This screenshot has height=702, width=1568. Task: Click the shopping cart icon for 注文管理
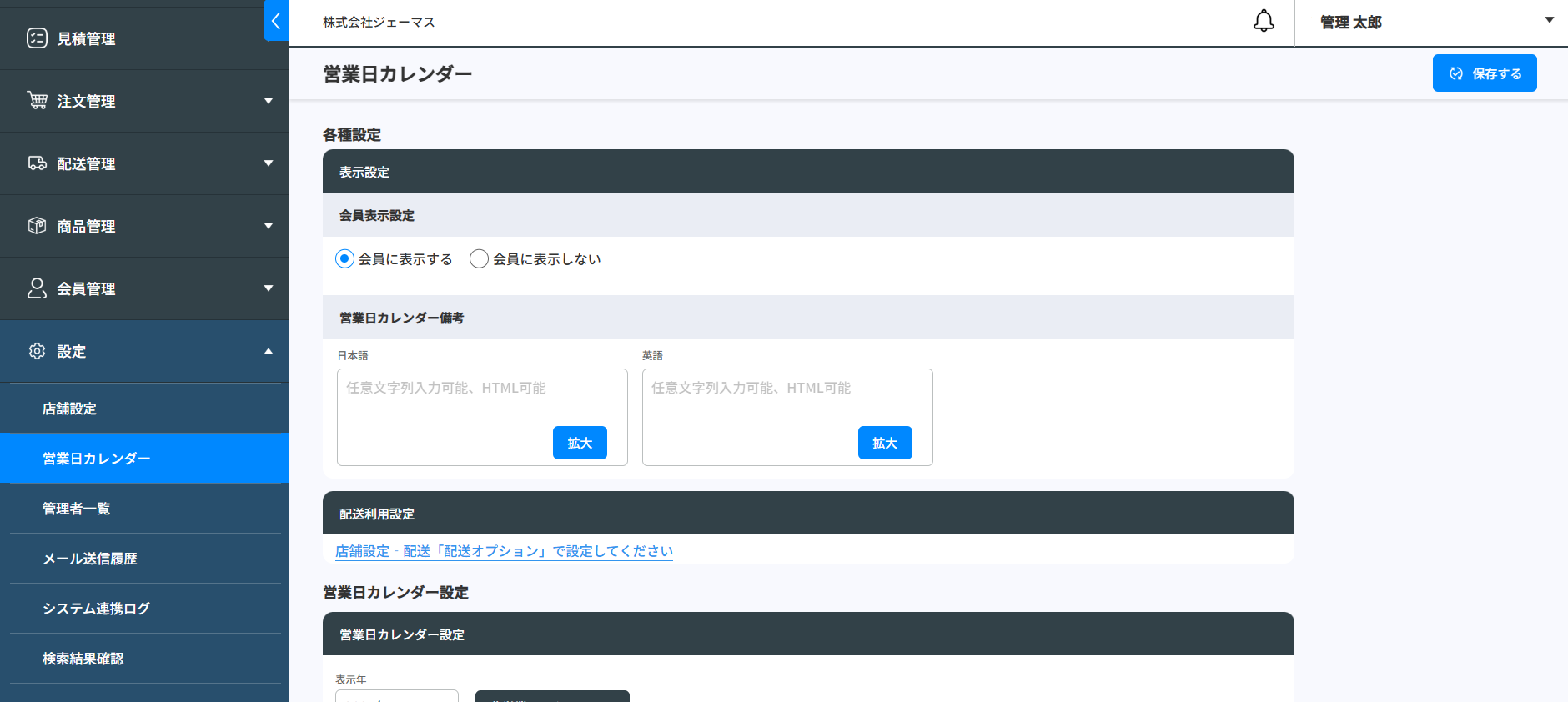pos(37,101)
